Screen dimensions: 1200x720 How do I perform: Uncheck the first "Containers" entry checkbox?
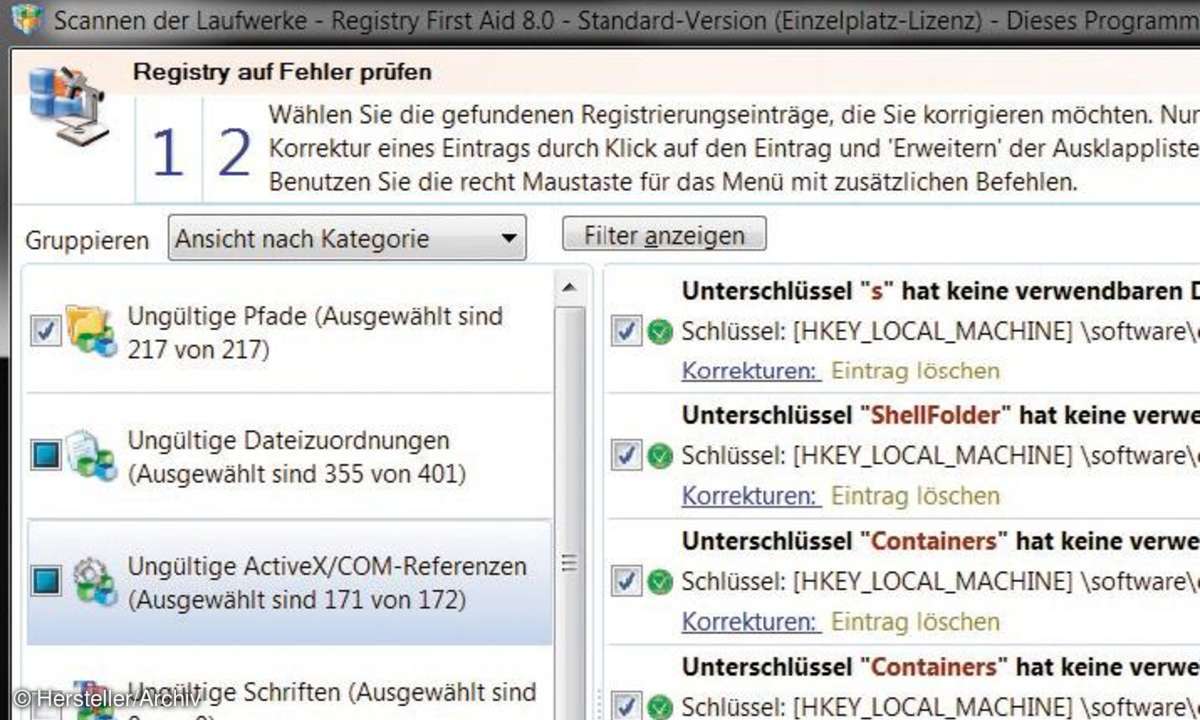click(625, 580)
